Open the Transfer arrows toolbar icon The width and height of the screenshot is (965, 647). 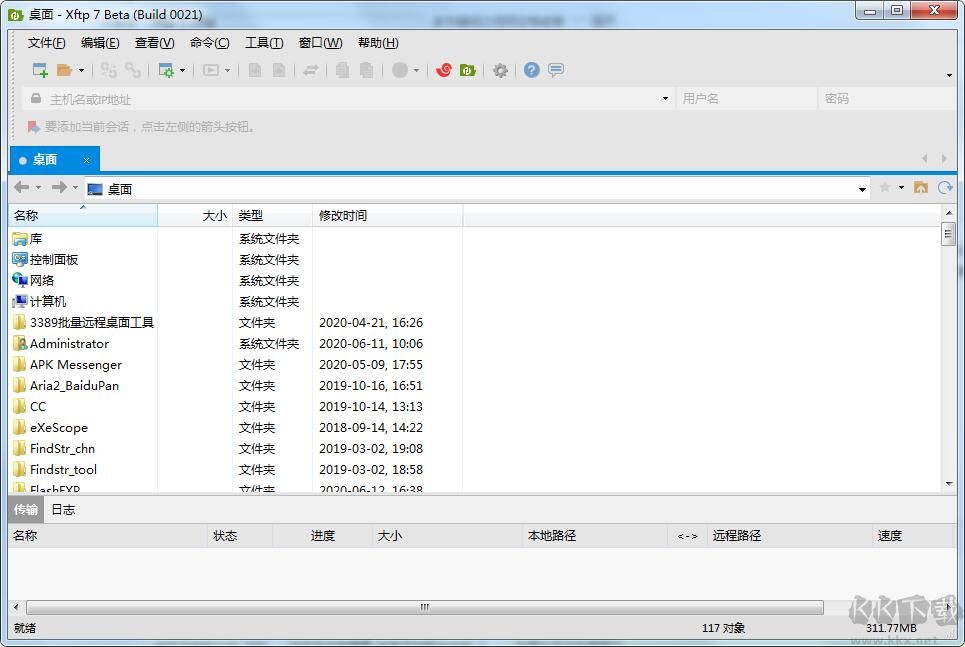coord(311,70)
